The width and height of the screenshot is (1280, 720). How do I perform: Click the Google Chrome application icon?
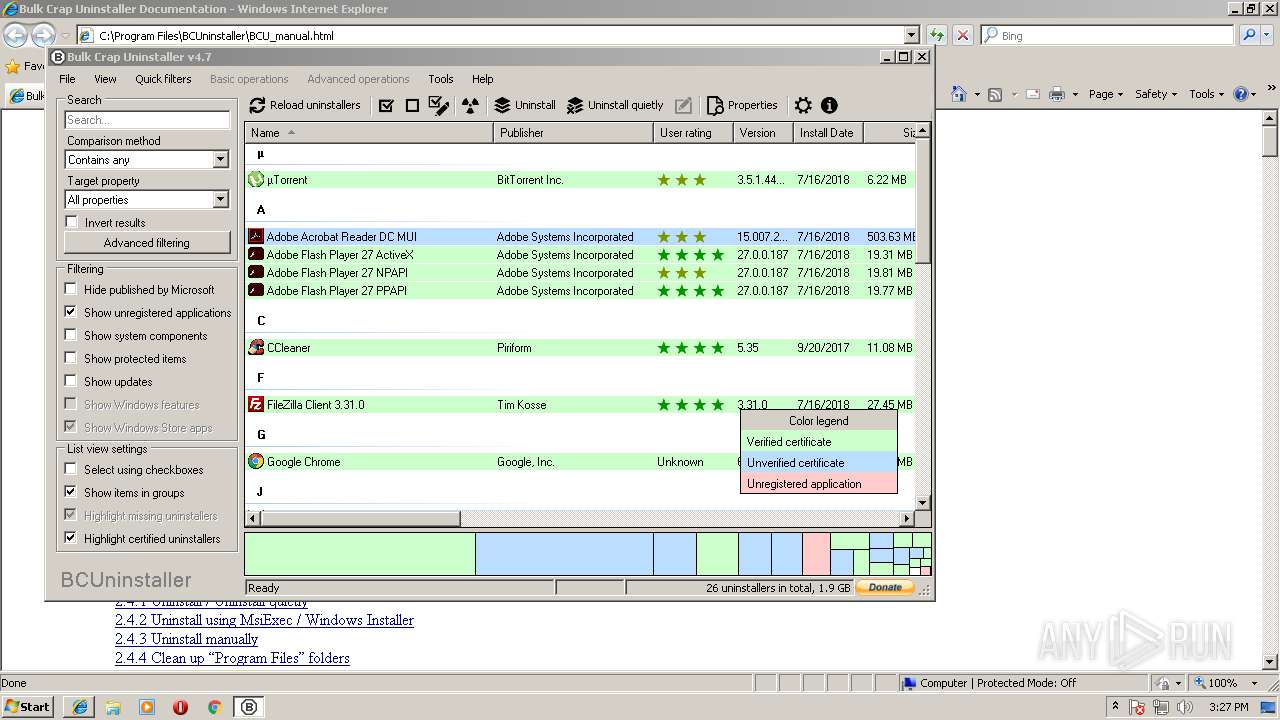pos(256,462)
